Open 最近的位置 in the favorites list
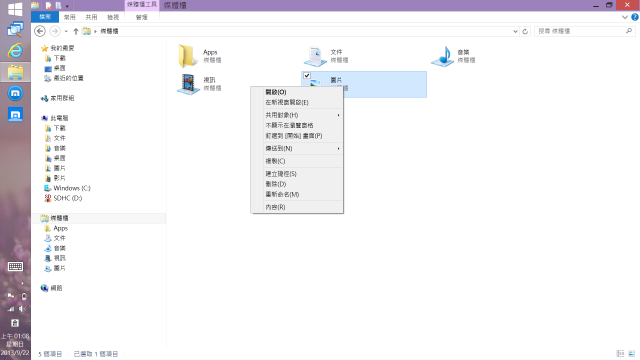 pos(64,78)
